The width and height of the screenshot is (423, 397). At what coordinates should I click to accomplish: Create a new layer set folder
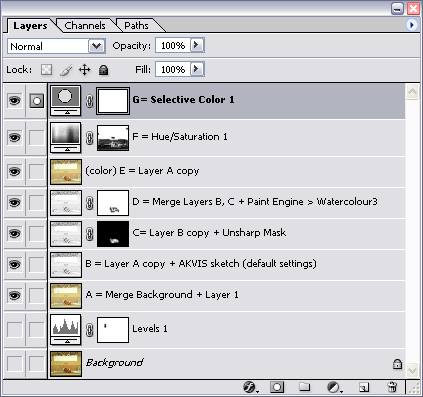point(304,387)
